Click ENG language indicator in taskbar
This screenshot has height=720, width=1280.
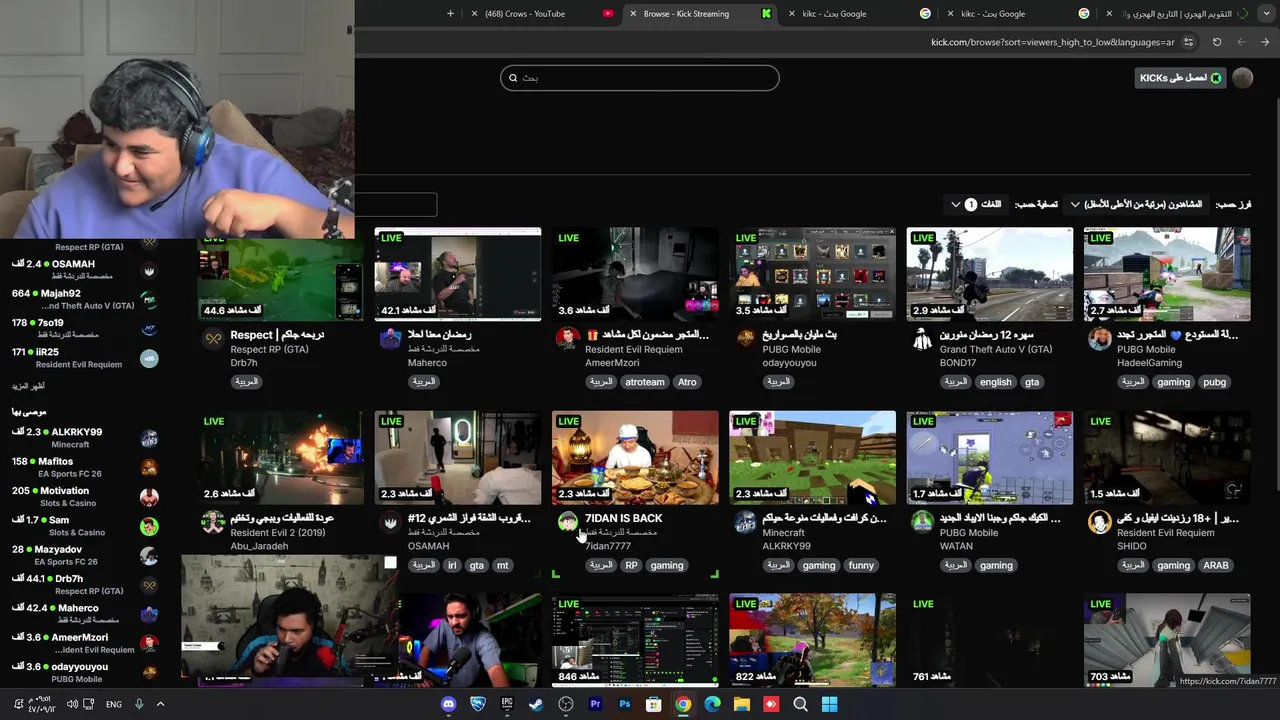click(x=114, y=704)
